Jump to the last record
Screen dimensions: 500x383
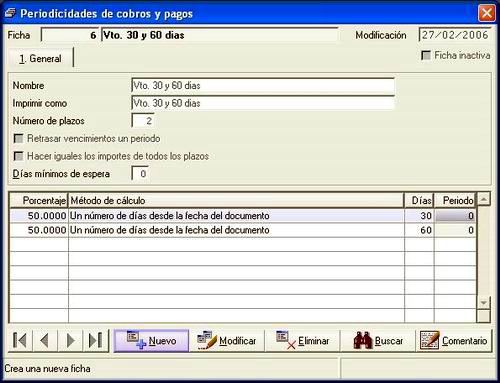click(x=96, y=340)
